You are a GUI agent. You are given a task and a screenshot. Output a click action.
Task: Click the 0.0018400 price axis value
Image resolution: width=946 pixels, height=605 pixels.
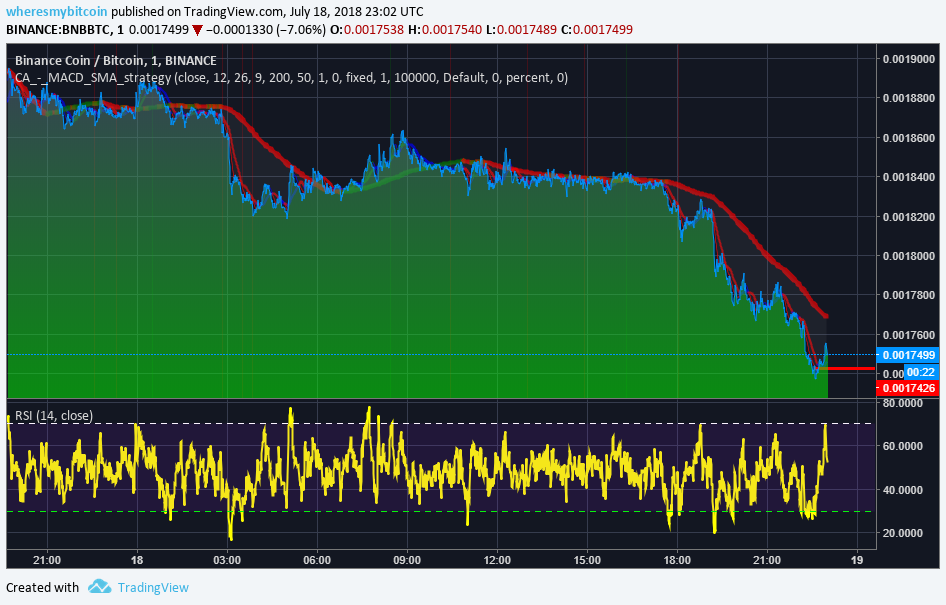(909, 177)
